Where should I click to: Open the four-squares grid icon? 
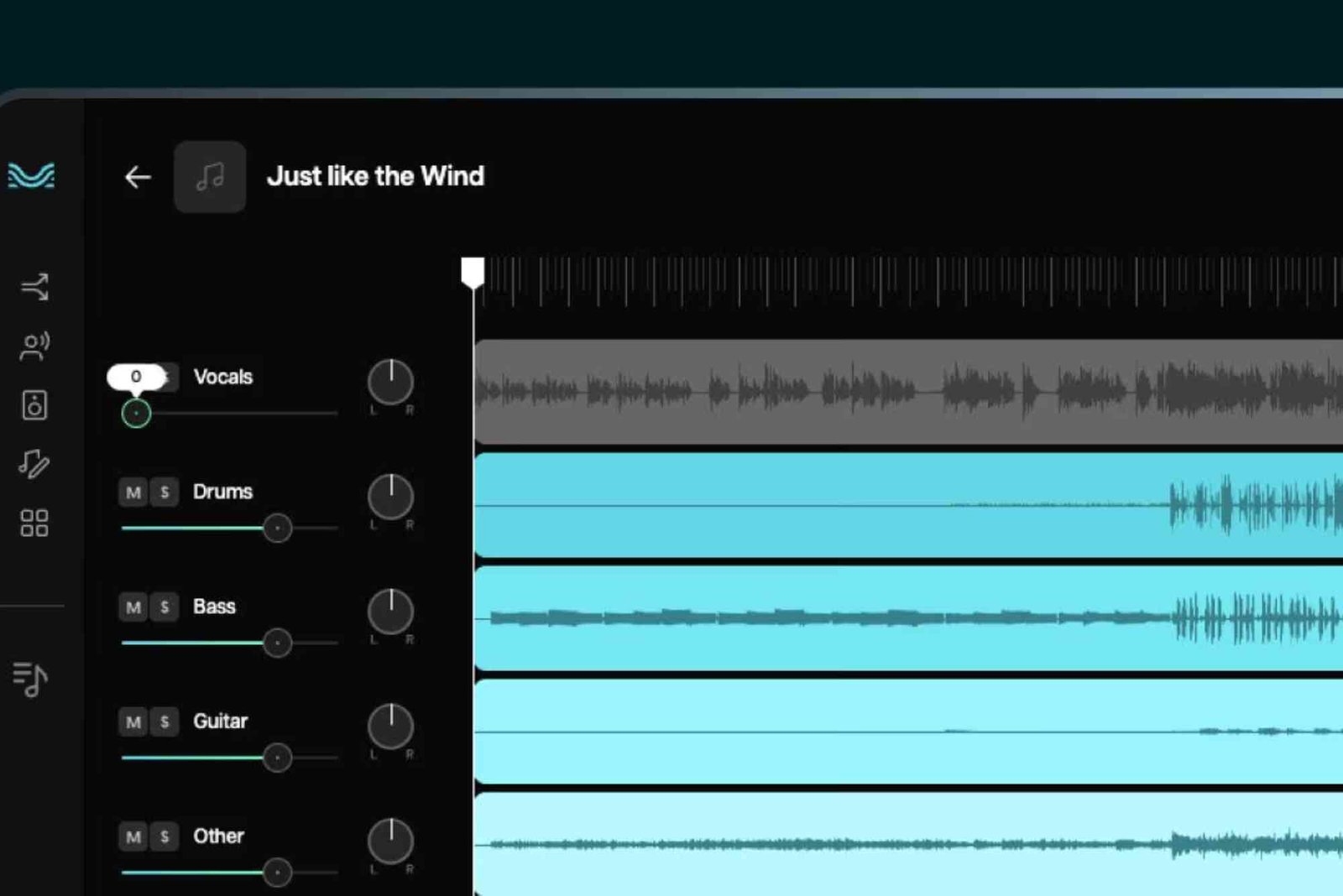coord(34,523)
